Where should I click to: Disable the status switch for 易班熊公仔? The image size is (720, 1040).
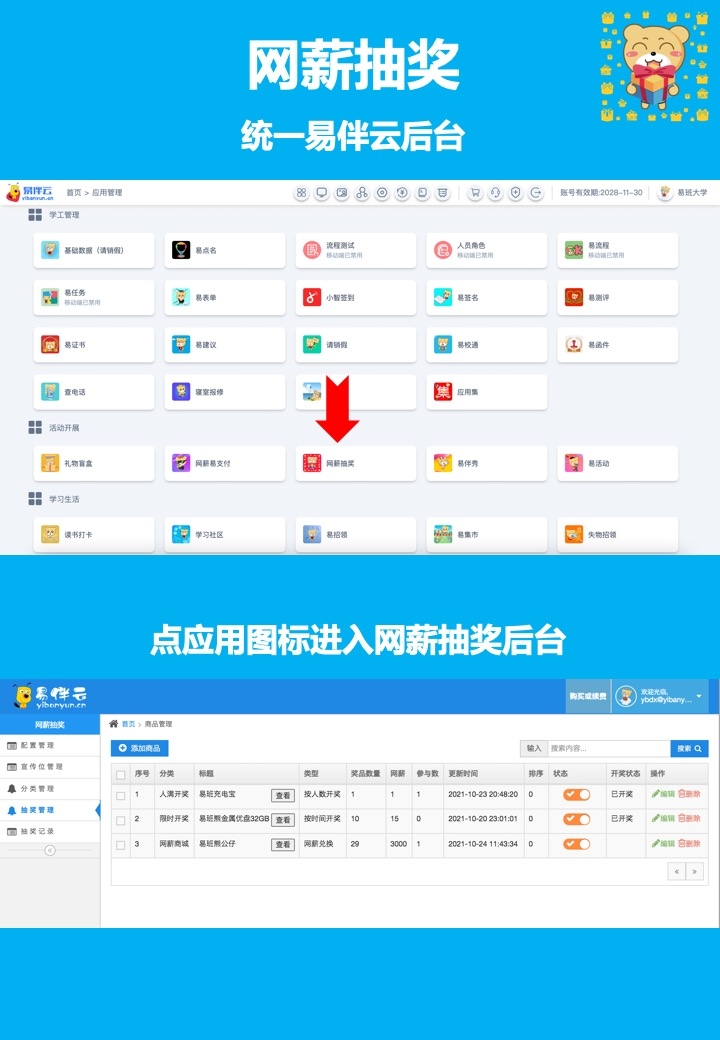577,844
